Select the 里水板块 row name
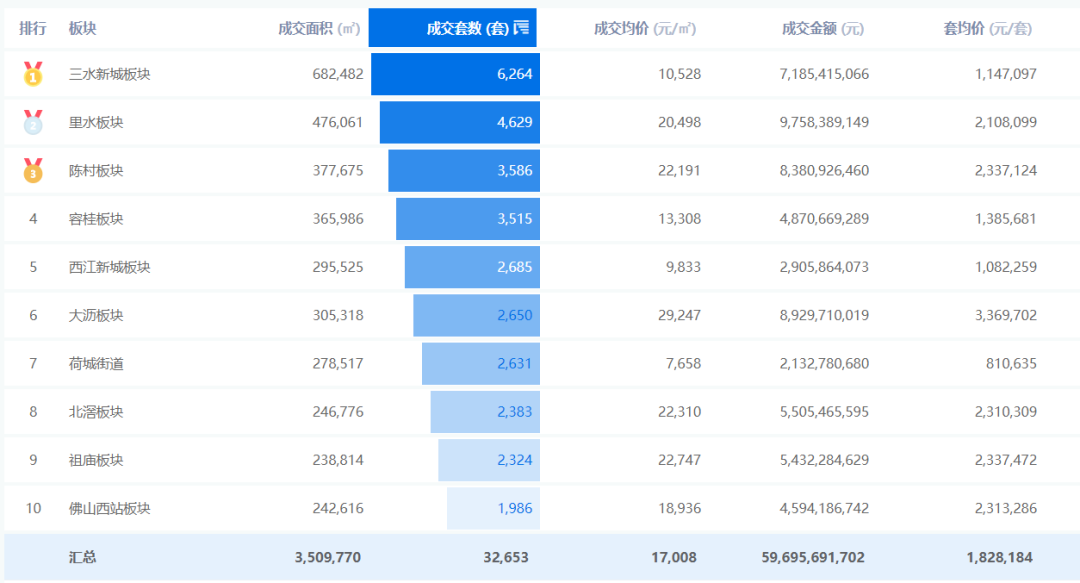The image size is (1080, 583). pyautogui.click(x=96, y=123)
